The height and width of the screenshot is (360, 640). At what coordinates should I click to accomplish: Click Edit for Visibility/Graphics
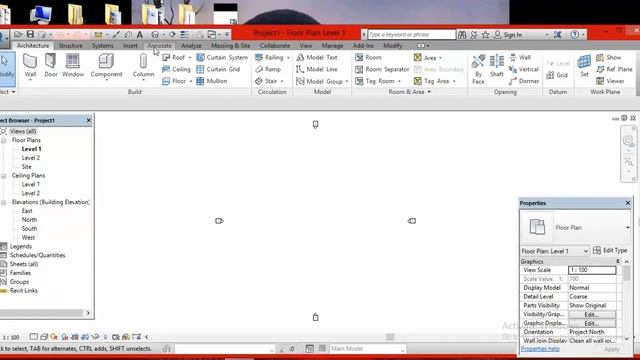[592, 315]
